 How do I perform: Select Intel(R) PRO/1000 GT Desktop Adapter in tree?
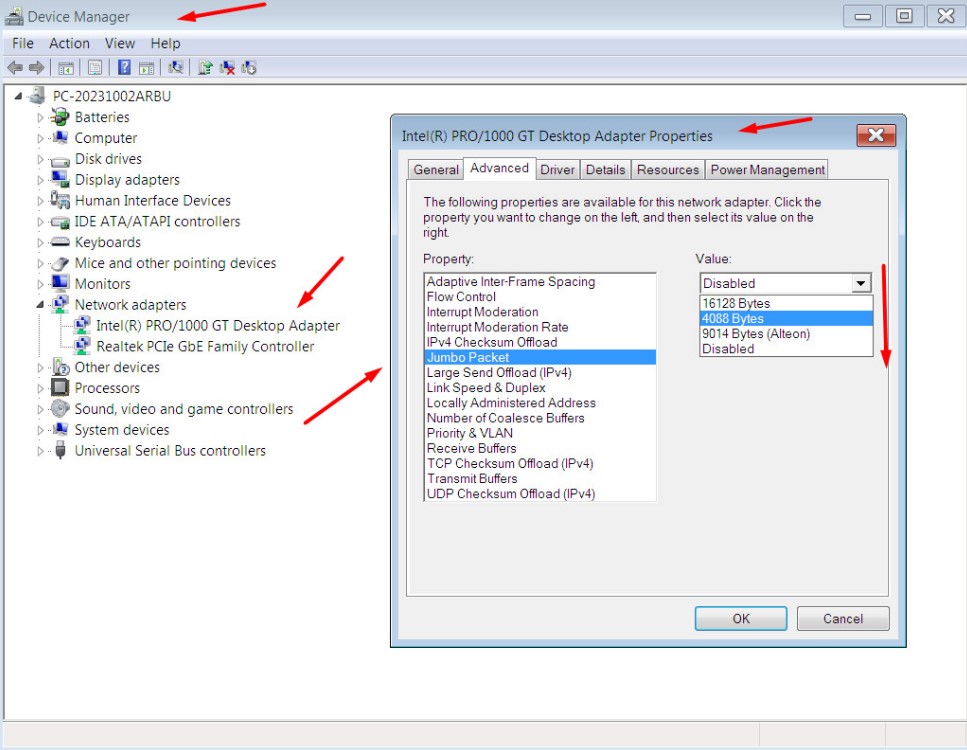coord(218,326)
